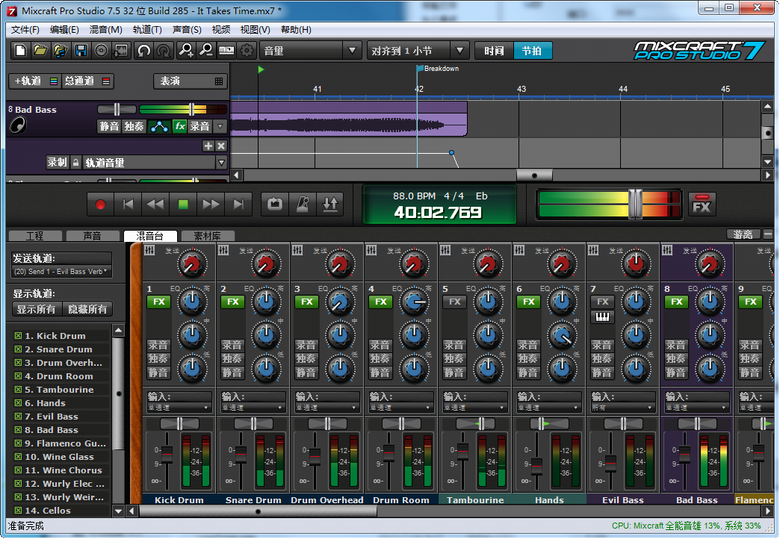Click the Save project icon in toolbar
The image size is (780, 539).
tap(81, 50)
